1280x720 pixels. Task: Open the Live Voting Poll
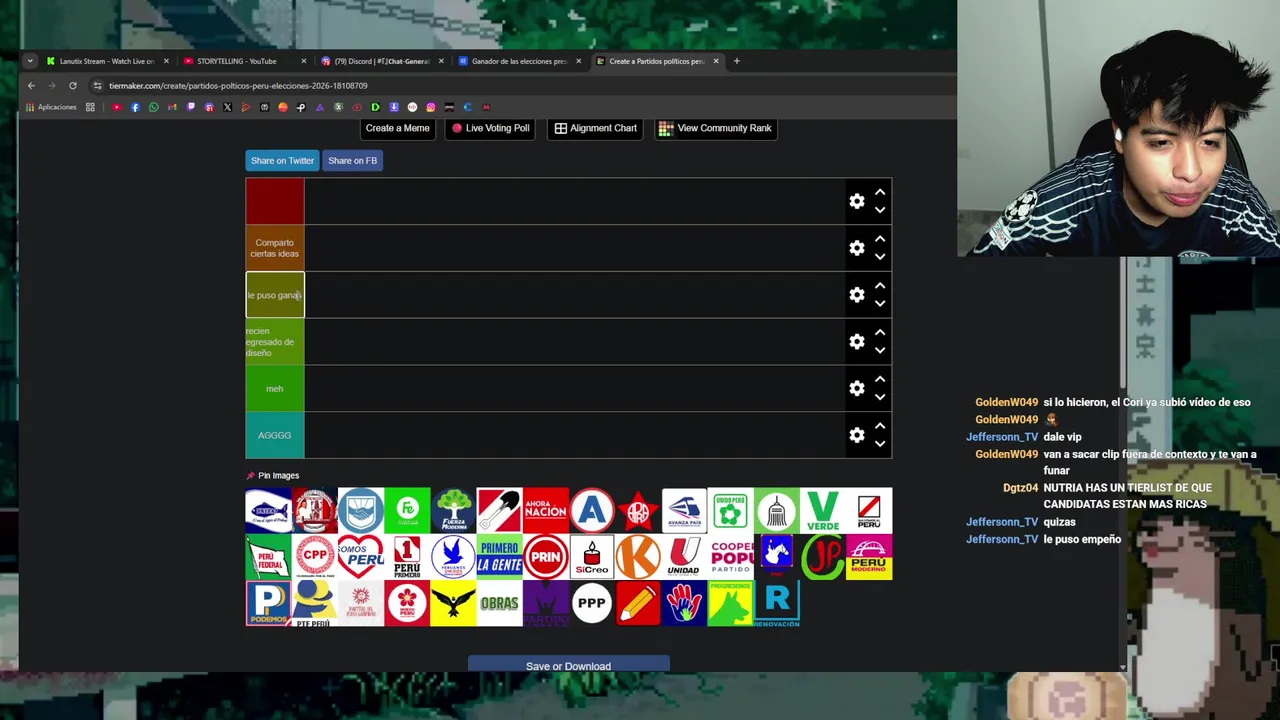coord(490,128)
